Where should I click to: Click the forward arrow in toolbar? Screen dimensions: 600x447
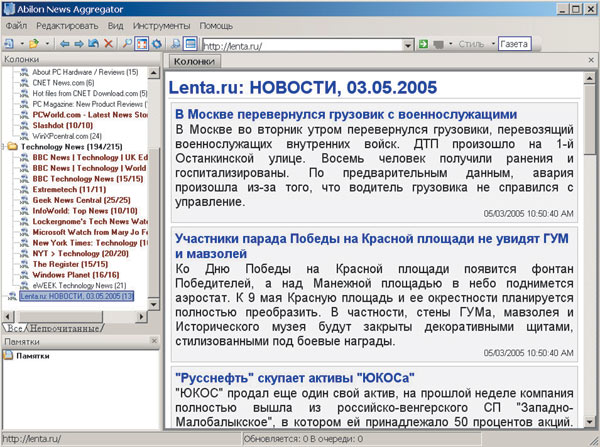[79, 45]
